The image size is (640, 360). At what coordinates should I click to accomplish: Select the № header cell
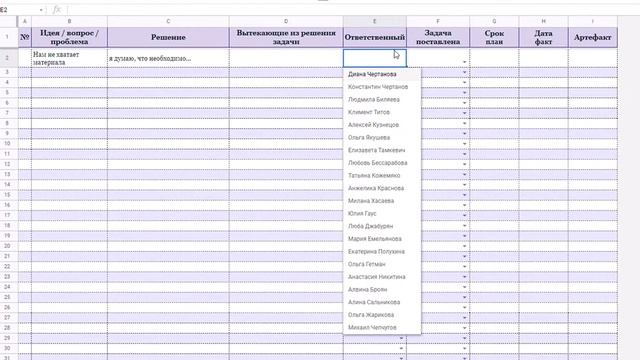pyautogui.click(x=24, y=37)
